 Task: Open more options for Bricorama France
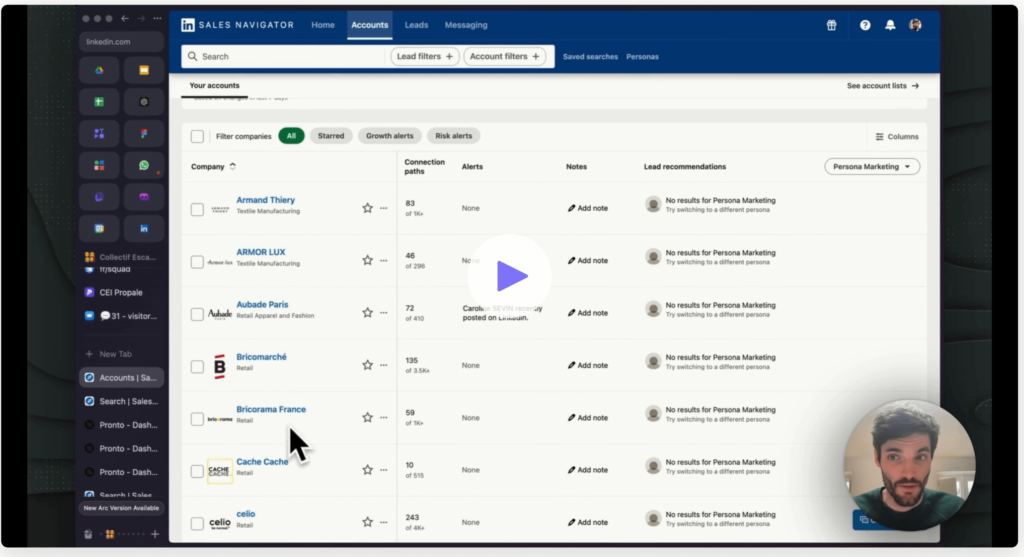click(x=384, y=417)
